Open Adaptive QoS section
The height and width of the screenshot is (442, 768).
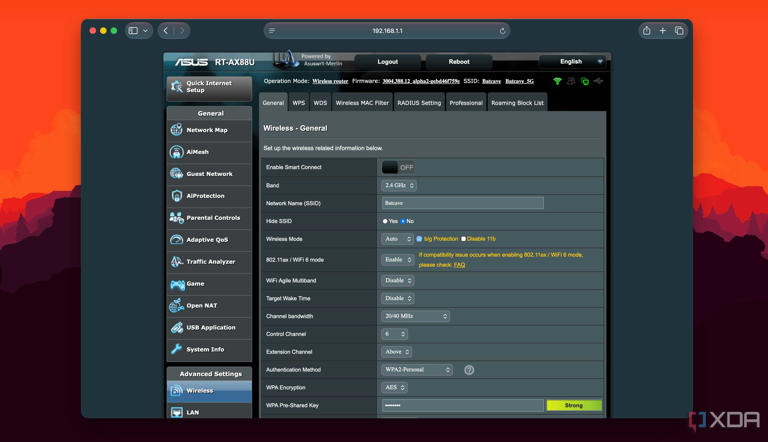(209, 240)
